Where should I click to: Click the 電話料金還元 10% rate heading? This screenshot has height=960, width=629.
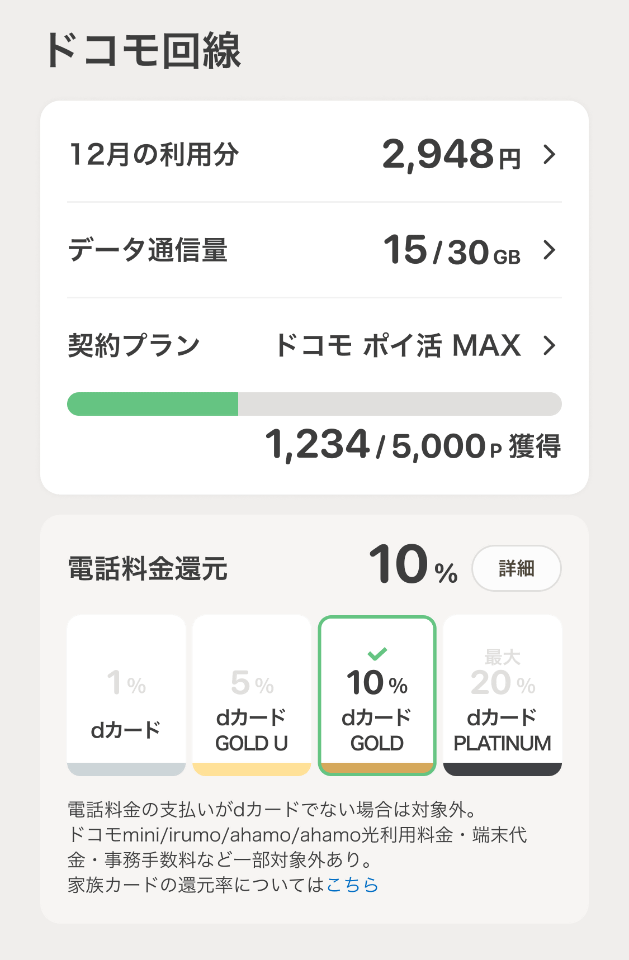[x=412, y=569]
